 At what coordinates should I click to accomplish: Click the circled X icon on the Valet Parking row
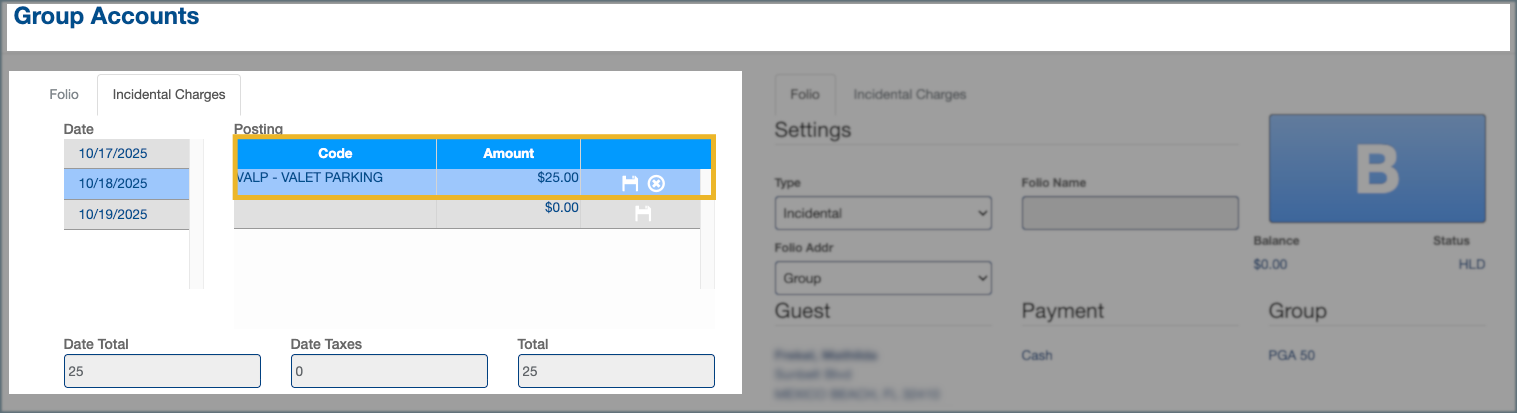tap(656, 183)
